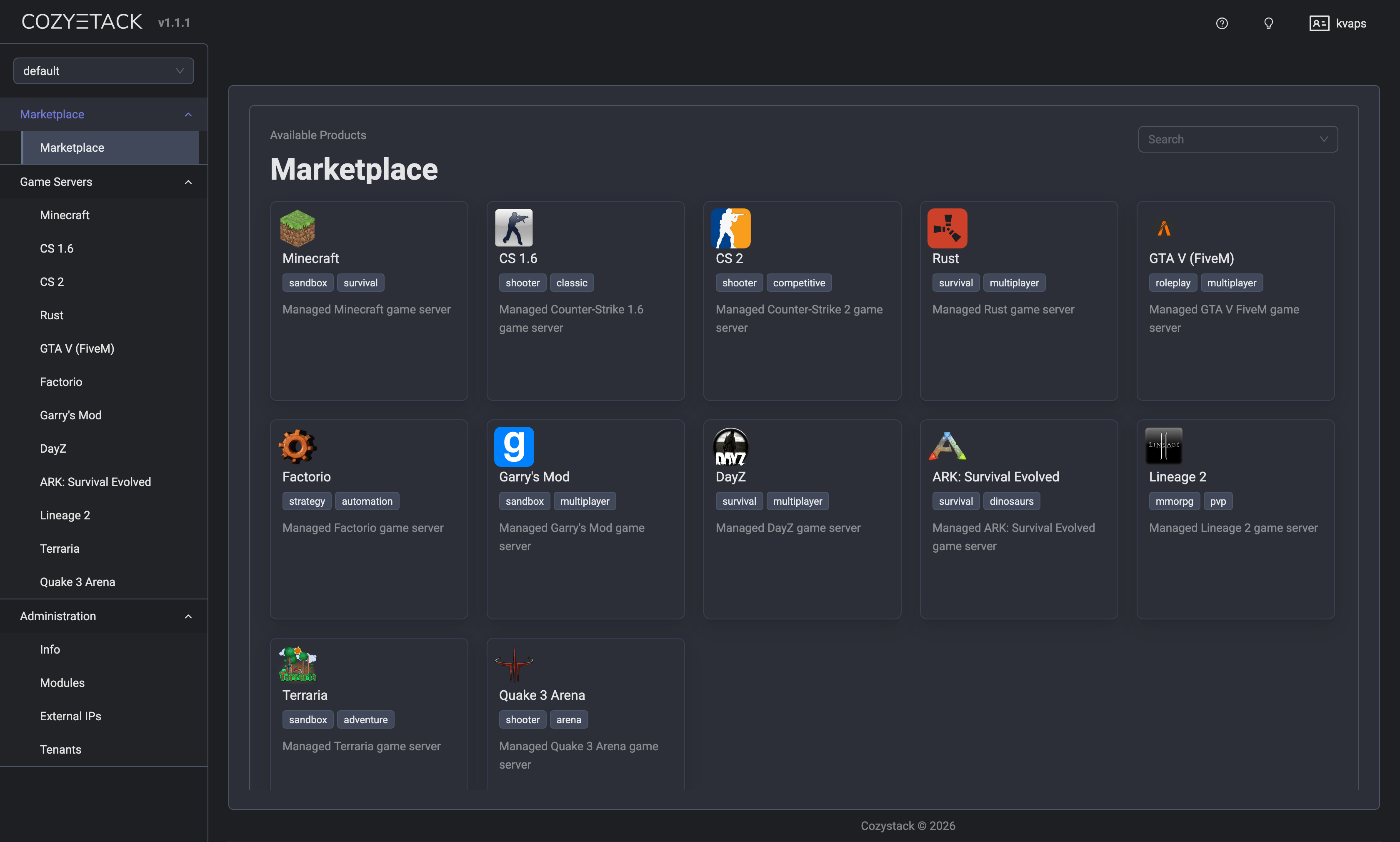Click the Minecraft grass block icon
This screenshot has width=1400, height=842.
(297, 228)
